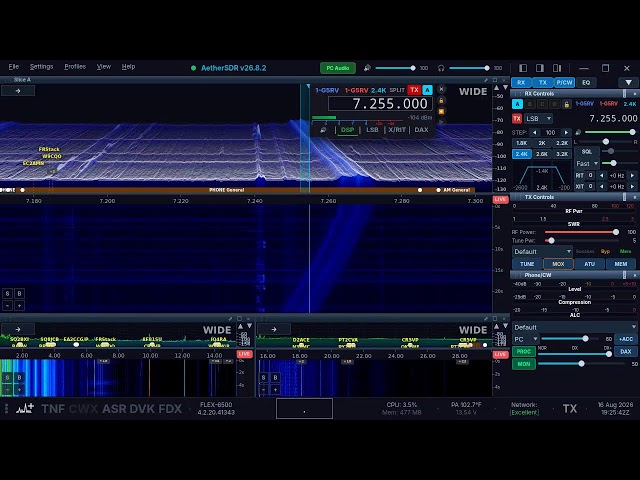Toggle the MON monitor button
Image resolution: width=640 pixels, height=480 pixels.
coord(523,364)
